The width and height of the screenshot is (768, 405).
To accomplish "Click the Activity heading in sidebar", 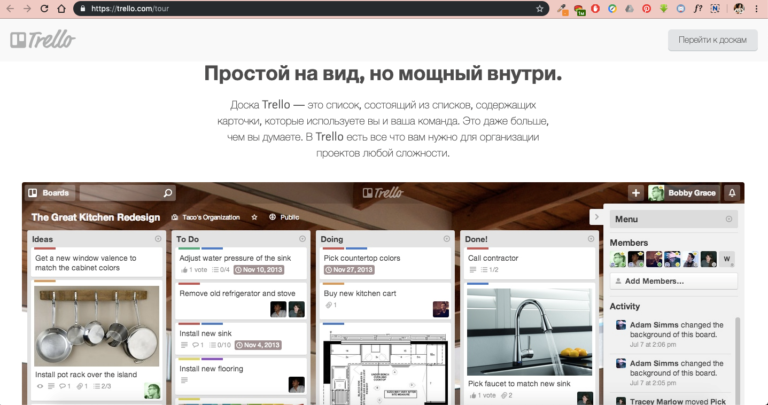I will click(x=624, y=306).
